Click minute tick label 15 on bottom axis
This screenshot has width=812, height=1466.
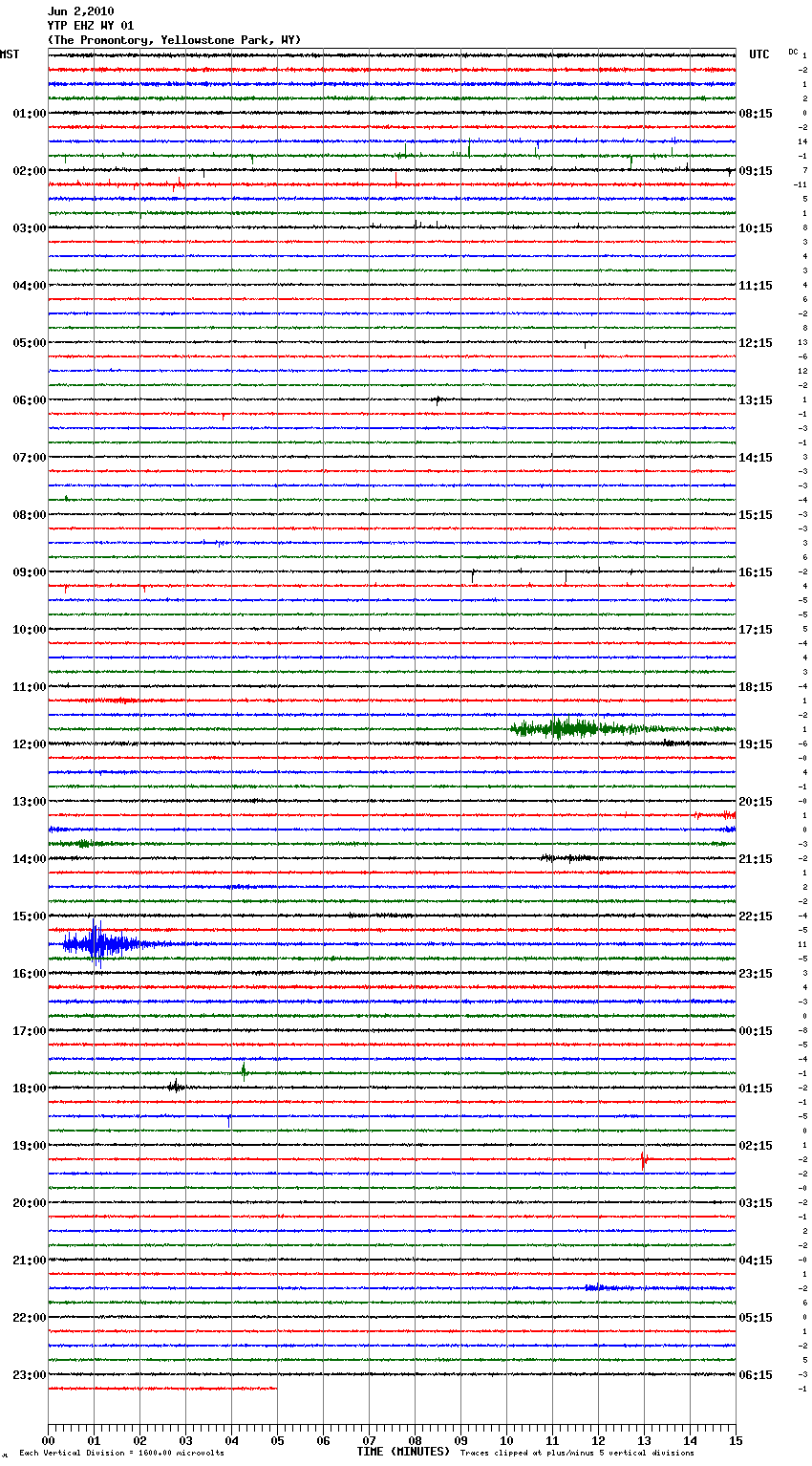coord(736,1440)
